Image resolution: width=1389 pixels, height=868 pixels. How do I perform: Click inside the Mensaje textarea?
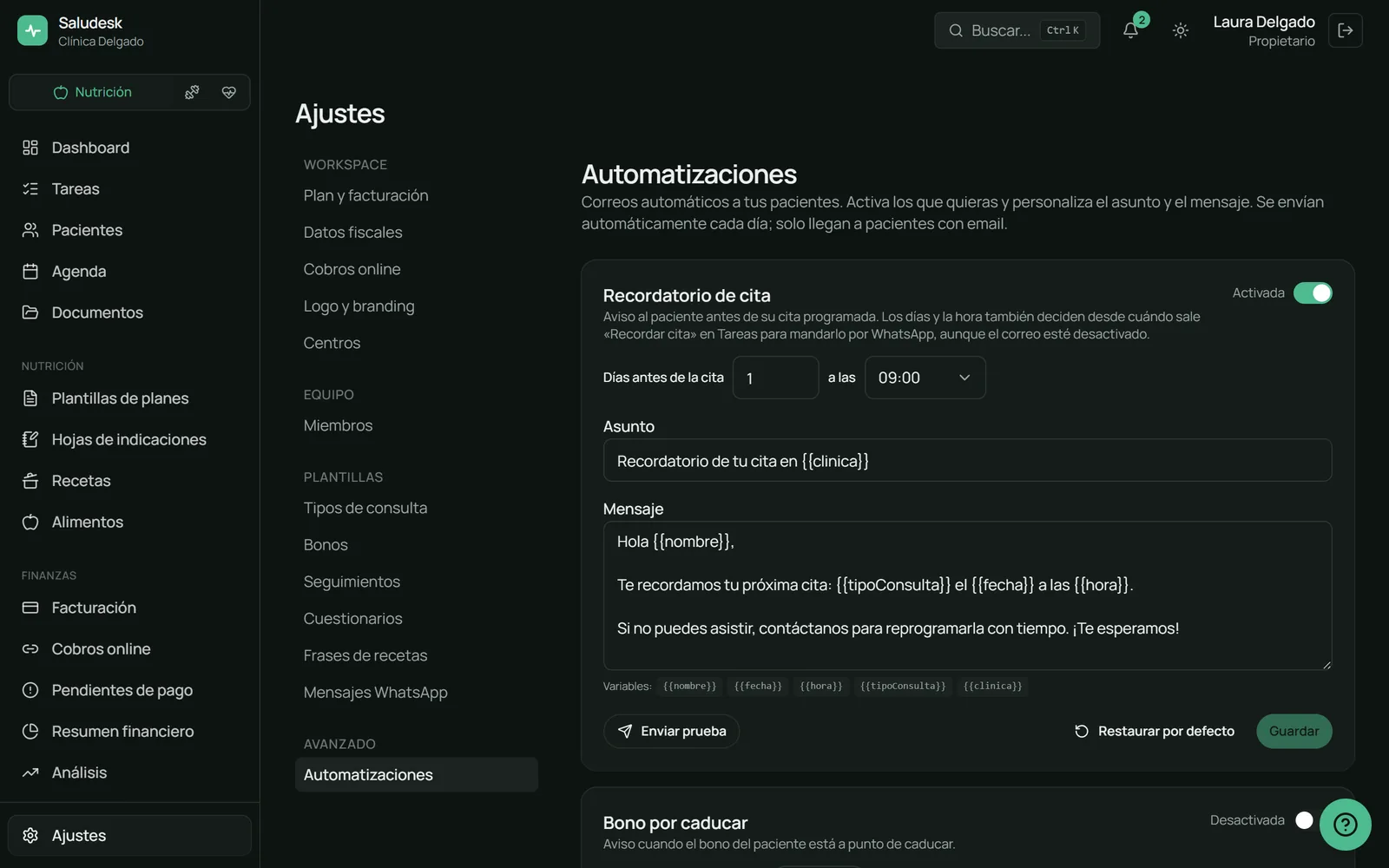tap(967, 595)
